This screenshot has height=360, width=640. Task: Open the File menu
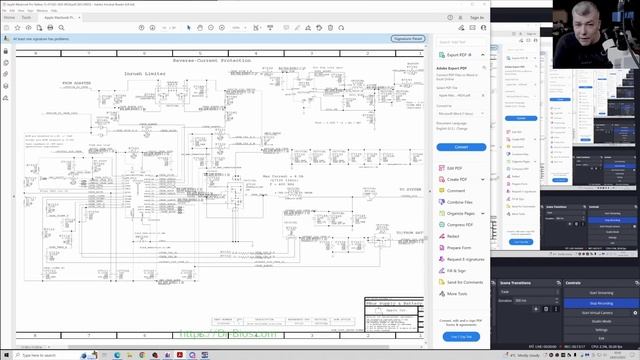(4, 11)
